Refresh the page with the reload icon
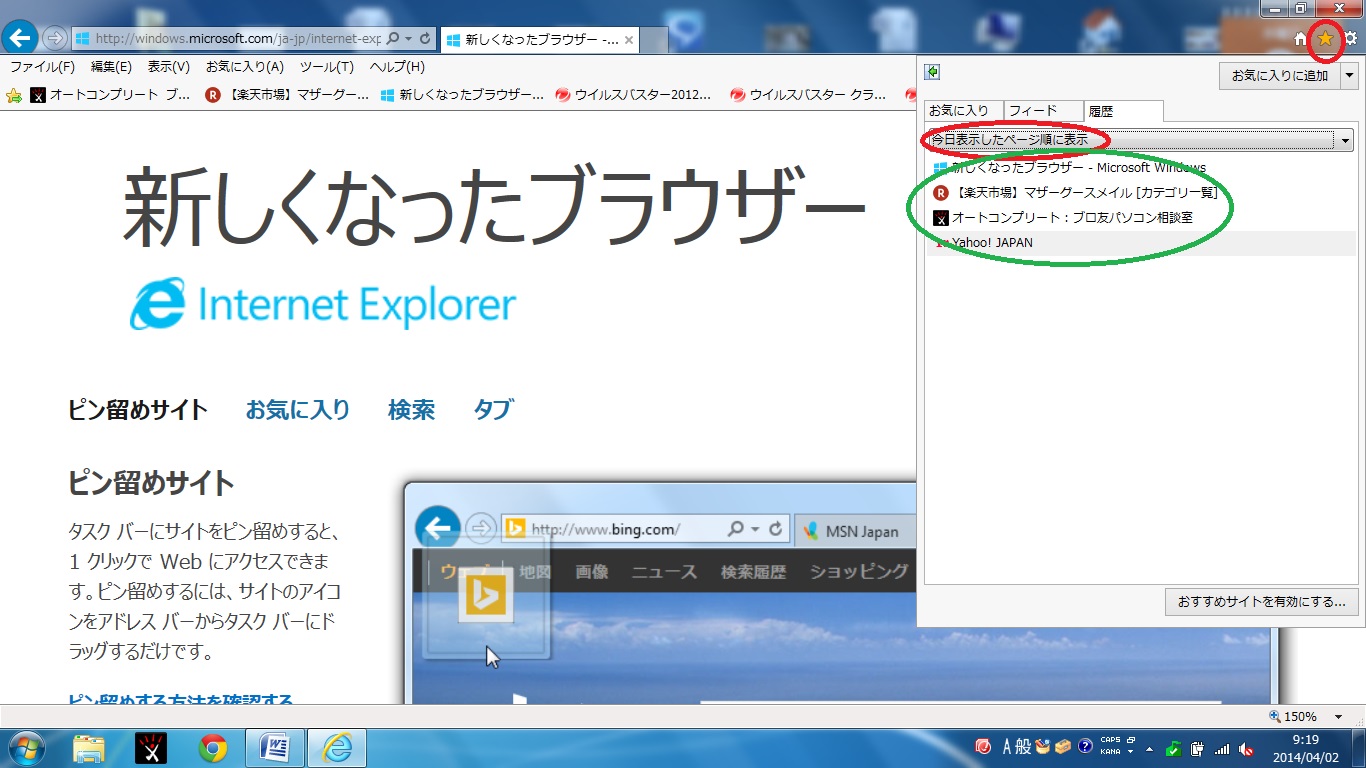The width and height of the screenshot is (1366, 768). [426, 39]
